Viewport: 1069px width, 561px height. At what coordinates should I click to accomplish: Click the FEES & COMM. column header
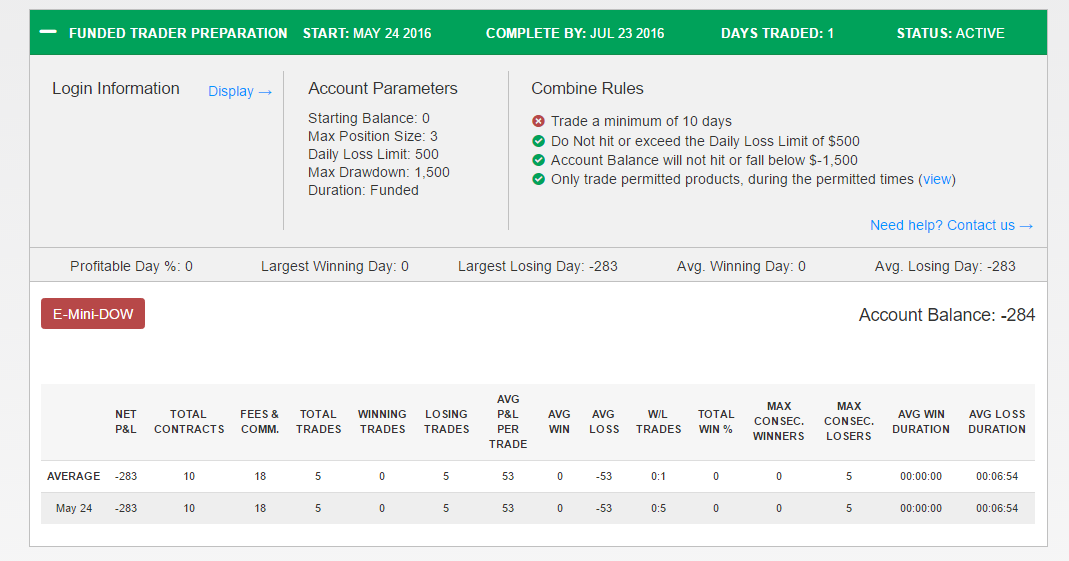click(x=260, y=421)
